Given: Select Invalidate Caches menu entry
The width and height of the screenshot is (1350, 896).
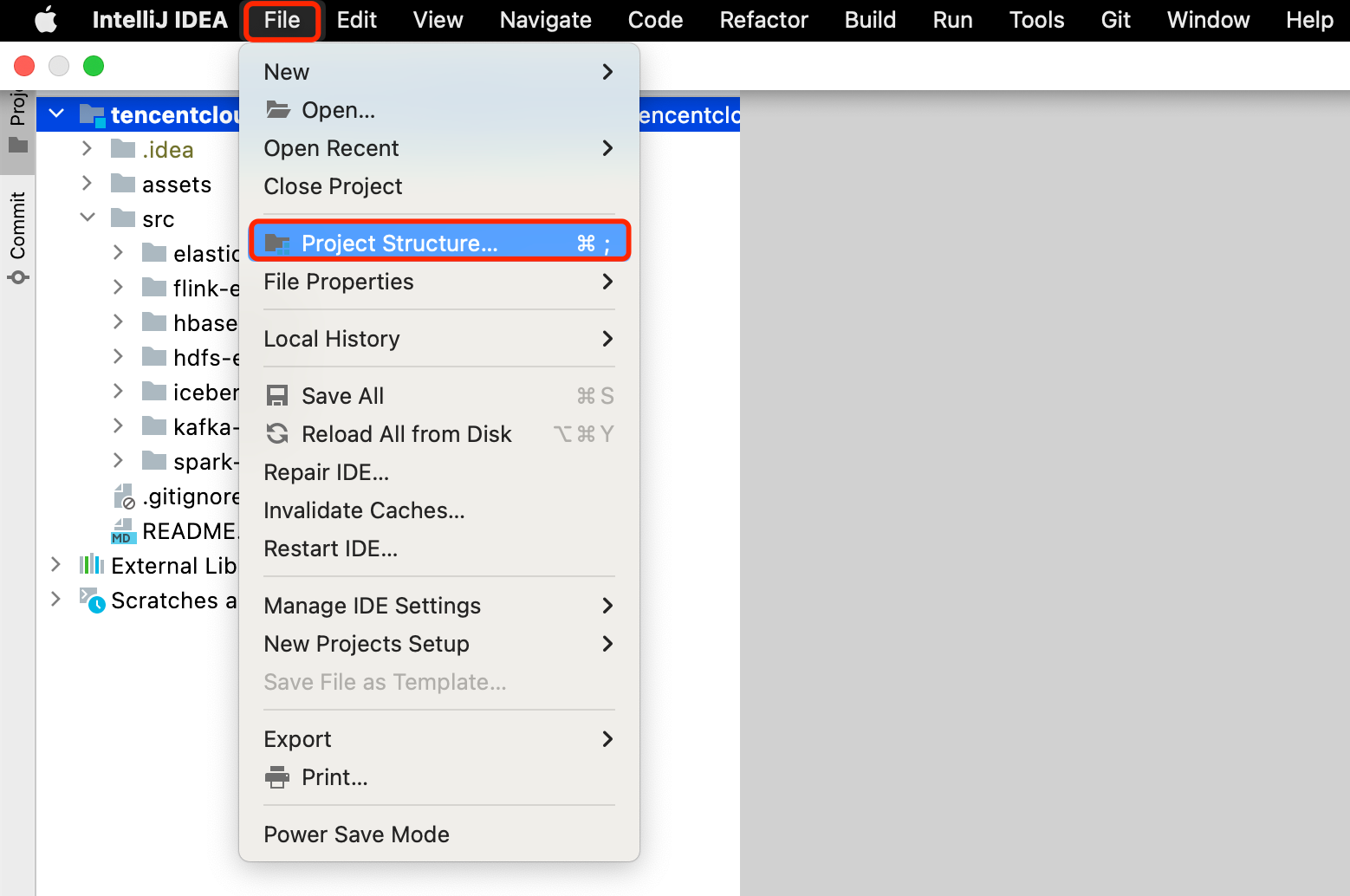Looking at the screenshot, I should [364, 510].
